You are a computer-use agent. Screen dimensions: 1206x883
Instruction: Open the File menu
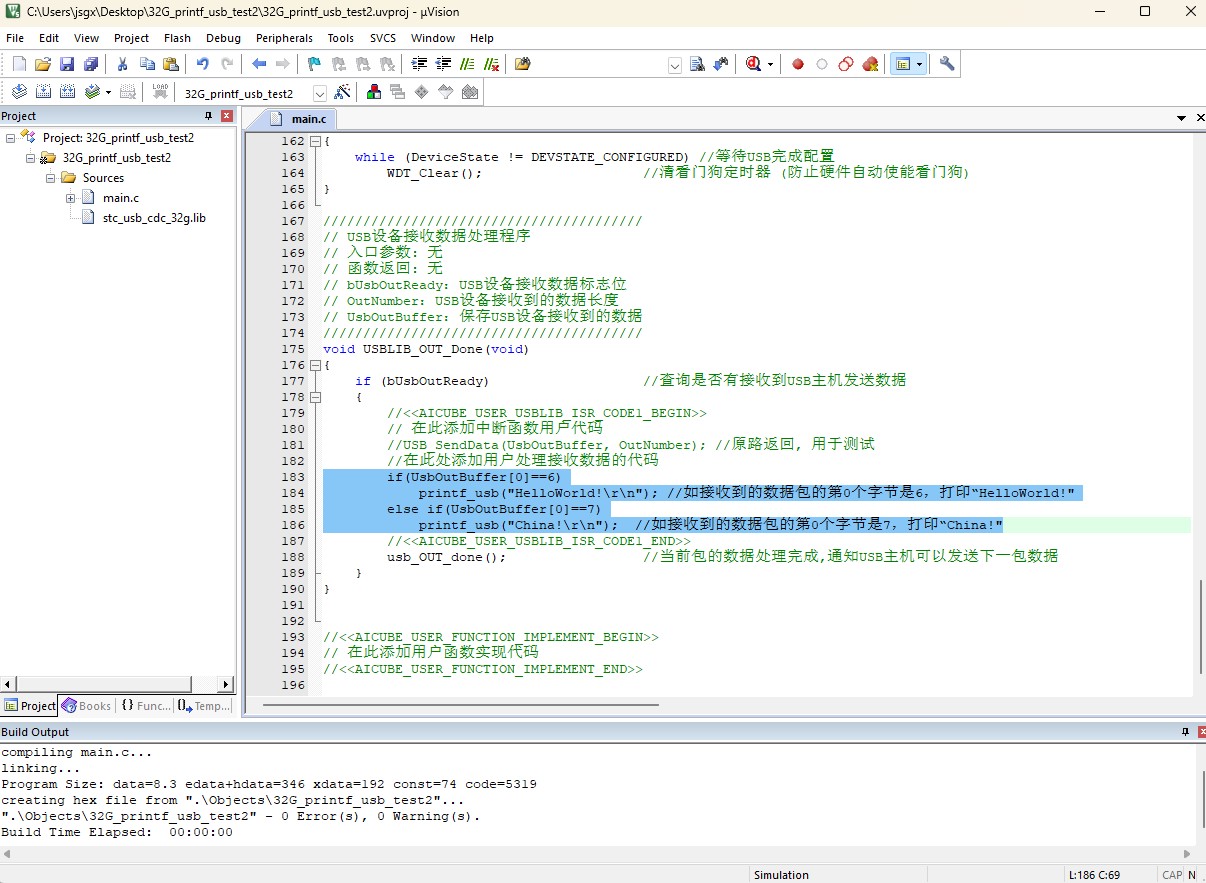point(15,38)
